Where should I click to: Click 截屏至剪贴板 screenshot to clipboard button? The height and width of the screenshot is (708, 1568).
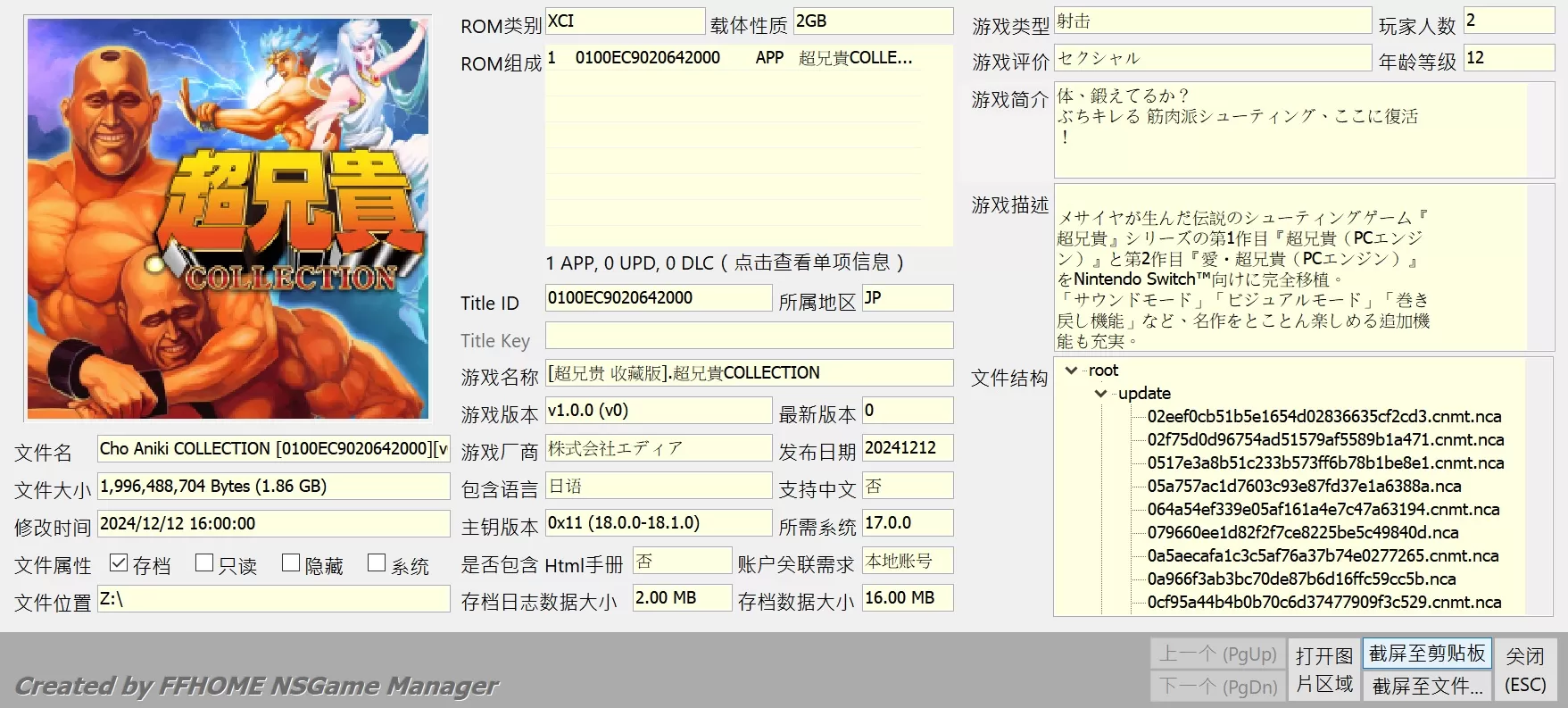[1426, 654]
